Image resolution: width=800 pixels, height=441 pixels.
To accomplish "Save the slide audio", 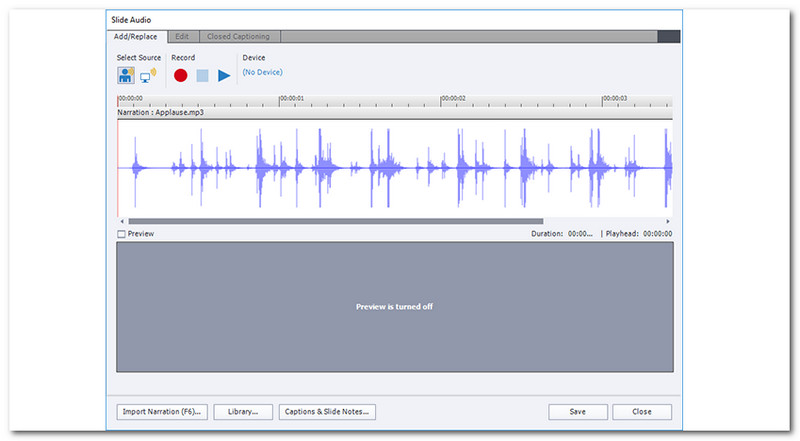I will 578,411.
